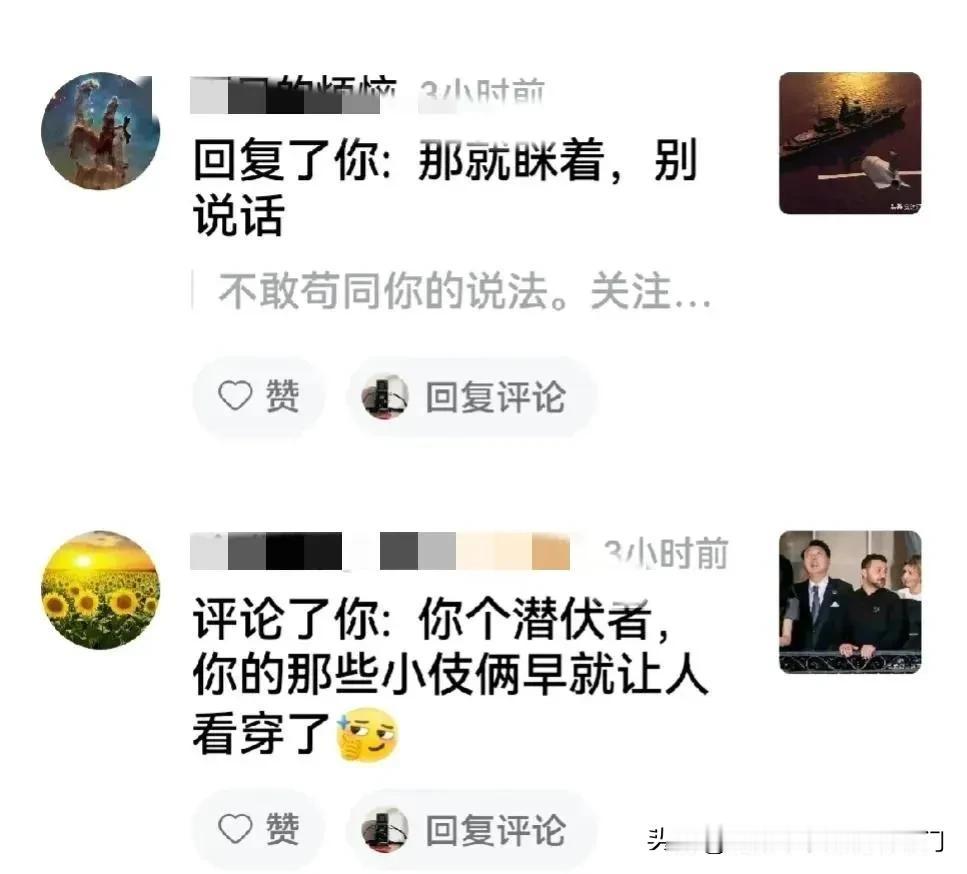Like the 你个潜伏者 comment via 赞
Viewport: 967px width, 874px height.
[x=259, y=828]
